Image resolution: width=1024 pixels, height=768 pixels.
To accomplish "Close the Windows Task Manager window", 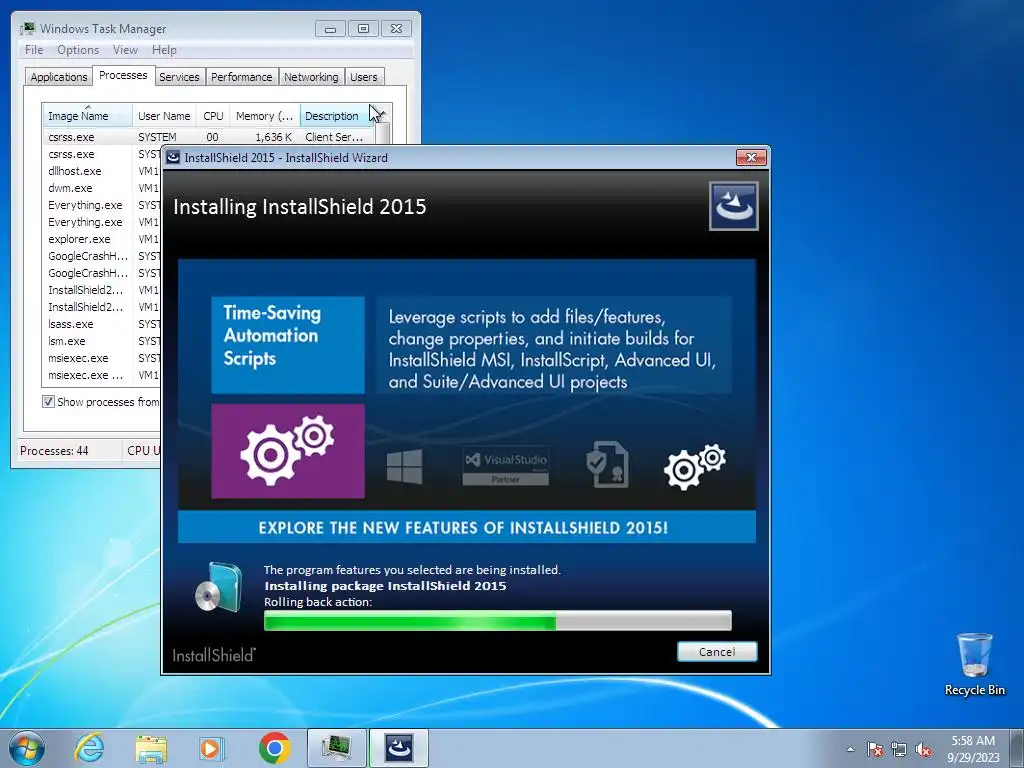I will coord(396,28).
